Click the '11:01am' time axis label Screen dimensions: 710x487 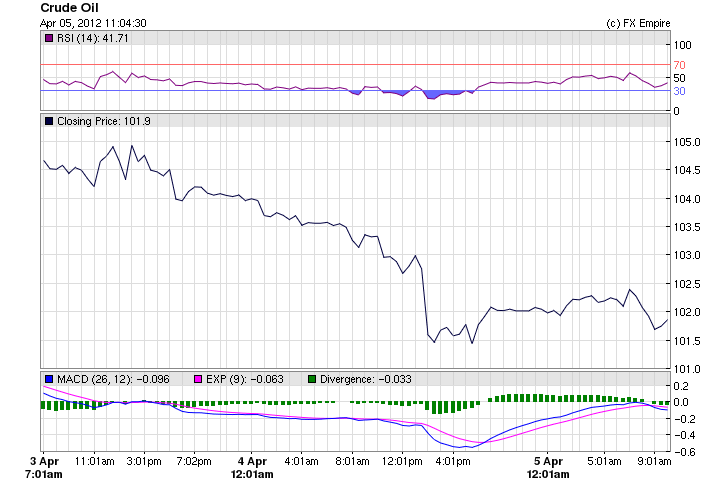[95, 462]
